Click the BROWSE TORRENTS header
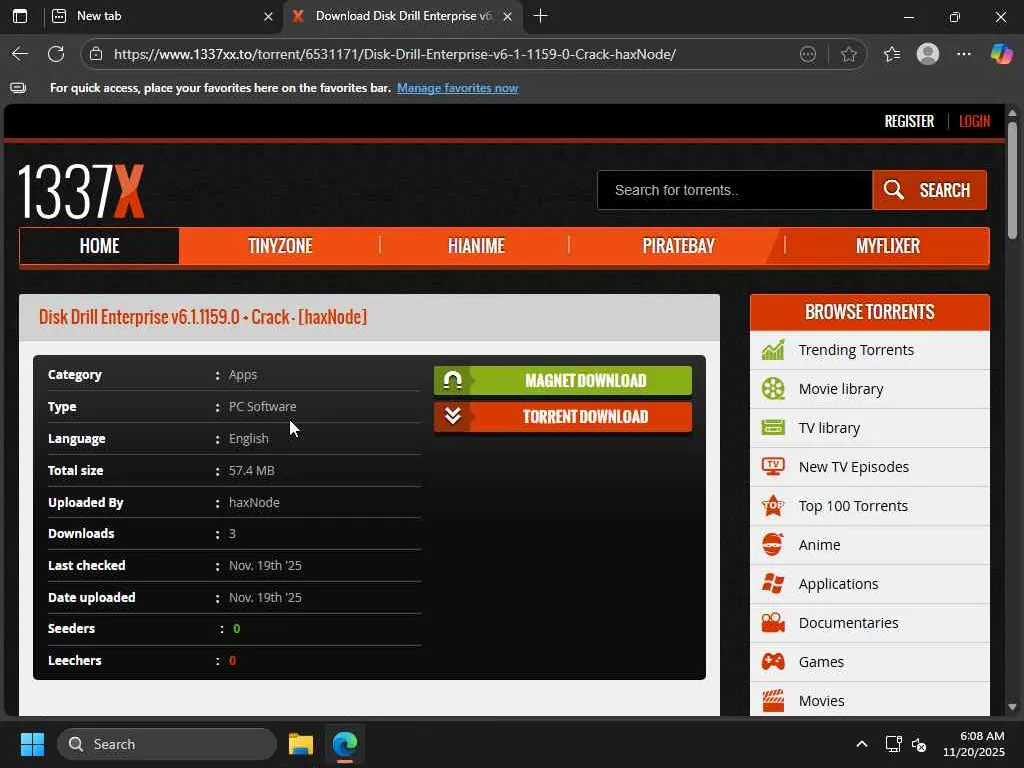Viewport: 1024px width, 768px height. [x=869, y=312]
